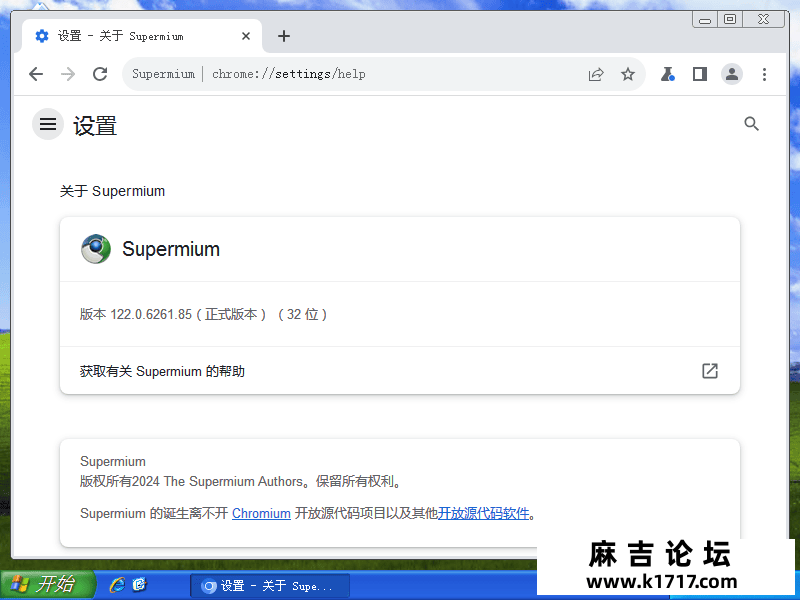
Task: Click the copyright 2024 Supermium Authors text
Action: click(x=240, y=482)
